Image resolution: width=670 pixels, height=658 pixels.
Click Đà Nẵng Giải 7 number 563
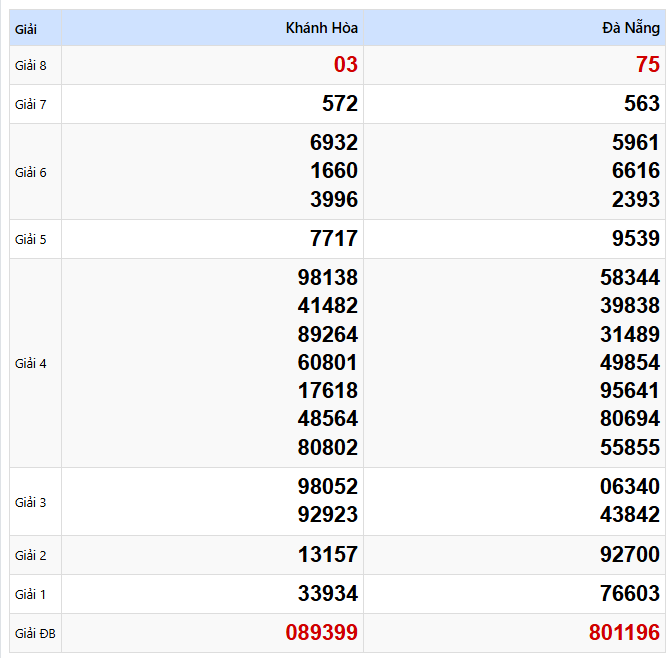tap(642, 103)
